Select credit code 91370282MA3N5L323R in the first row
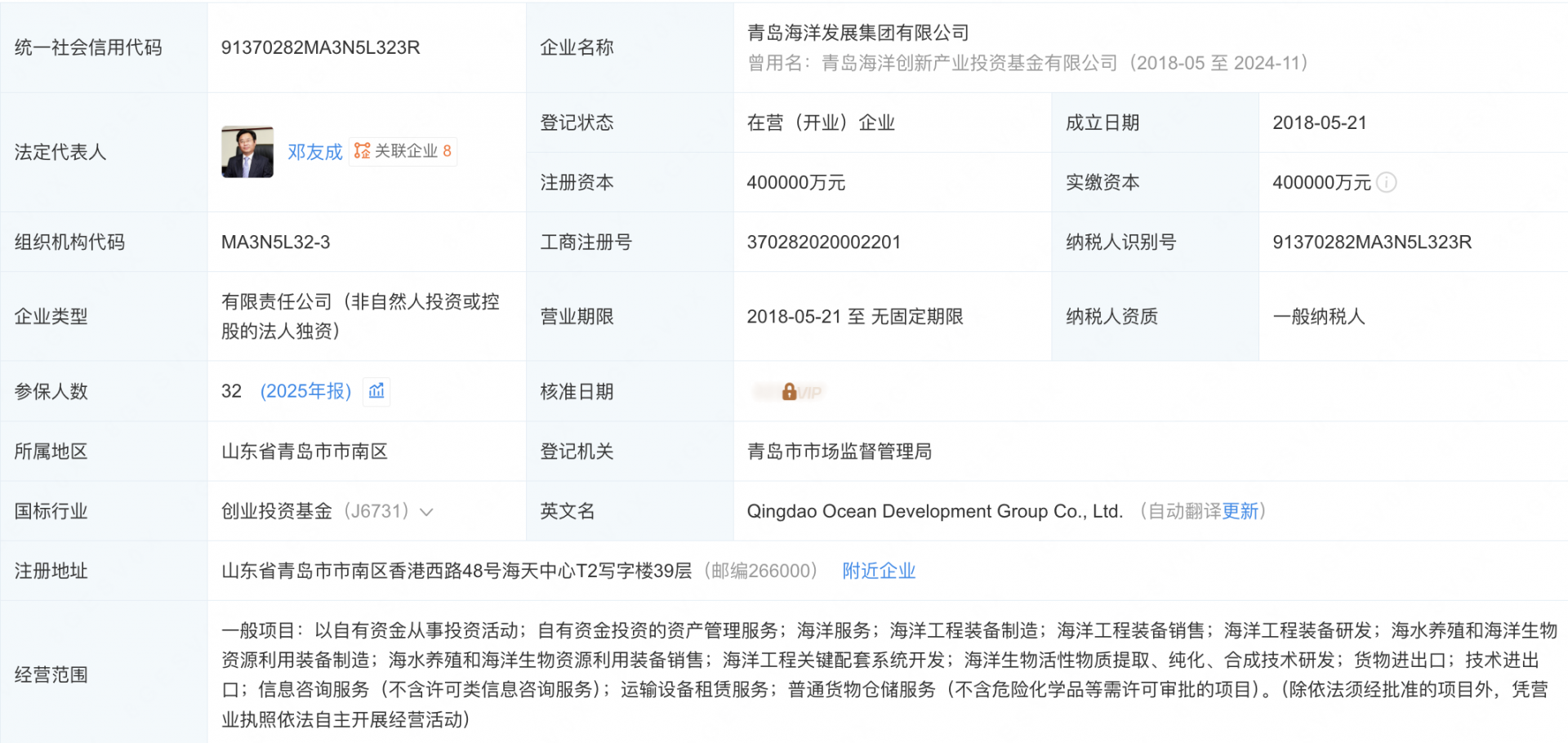This screenshot has width=1568, height=743. (x=320, y=47)
